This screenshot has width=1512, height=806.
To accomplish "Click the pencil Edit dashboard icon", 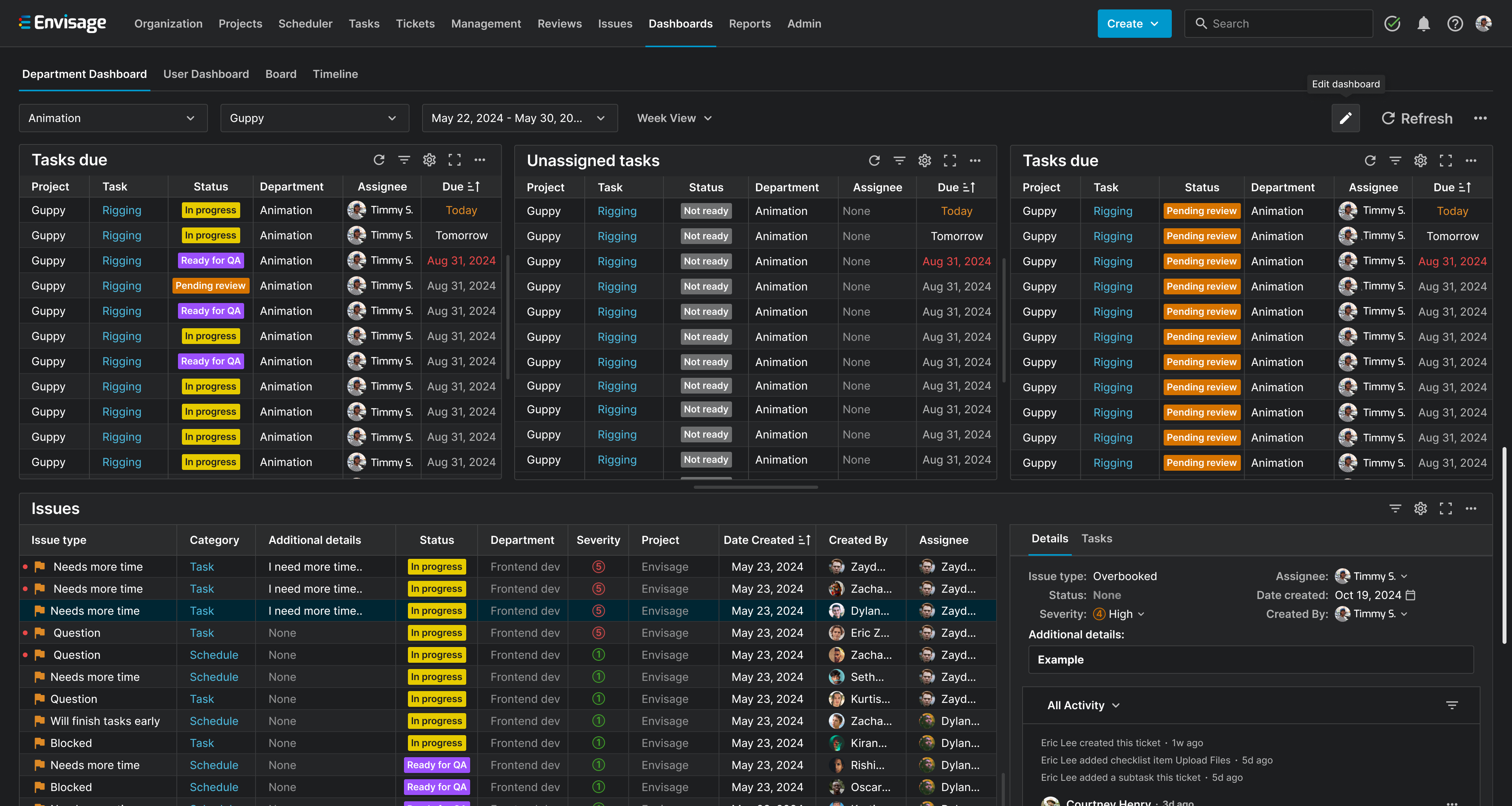I will (1345, 118).
